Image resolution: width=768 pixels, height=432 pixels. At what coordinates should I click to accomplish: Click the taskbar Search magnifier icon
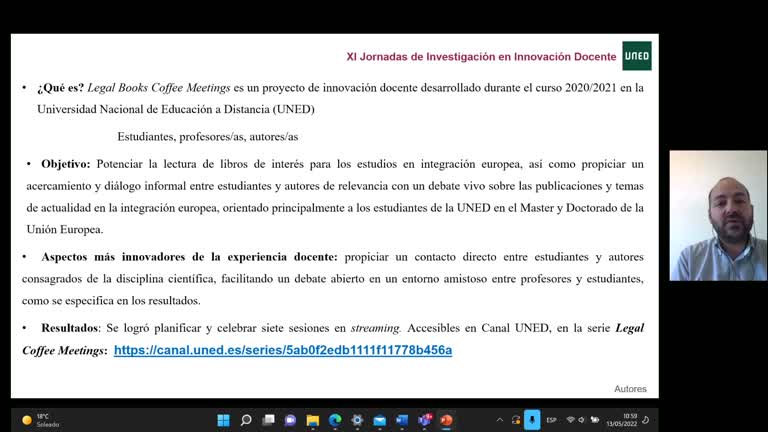[x=246, y=420]
